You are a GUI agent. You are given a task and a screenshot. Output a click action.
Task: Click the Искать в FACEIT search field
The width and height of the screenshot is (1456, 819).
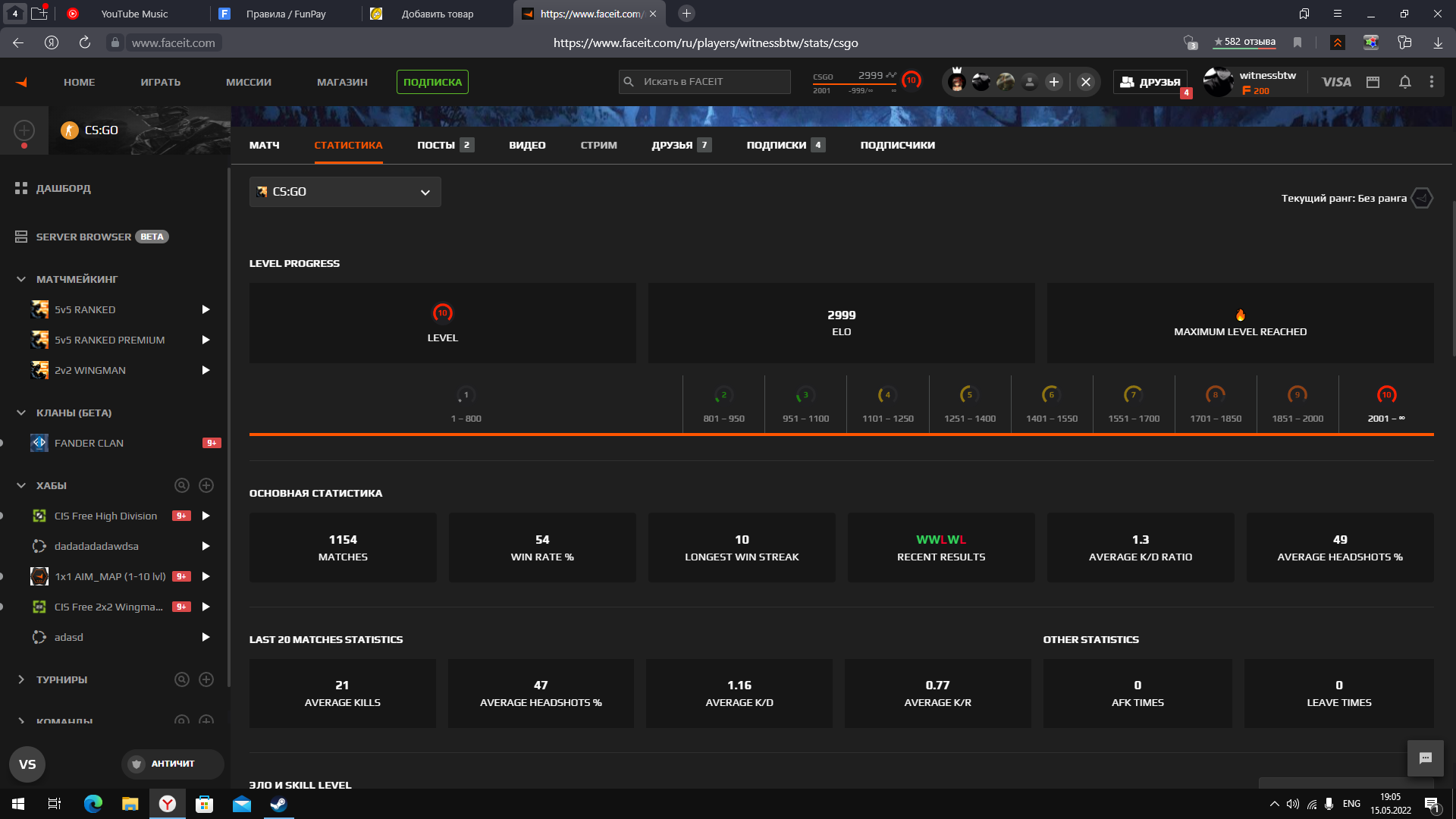click(x=704, y=82)
